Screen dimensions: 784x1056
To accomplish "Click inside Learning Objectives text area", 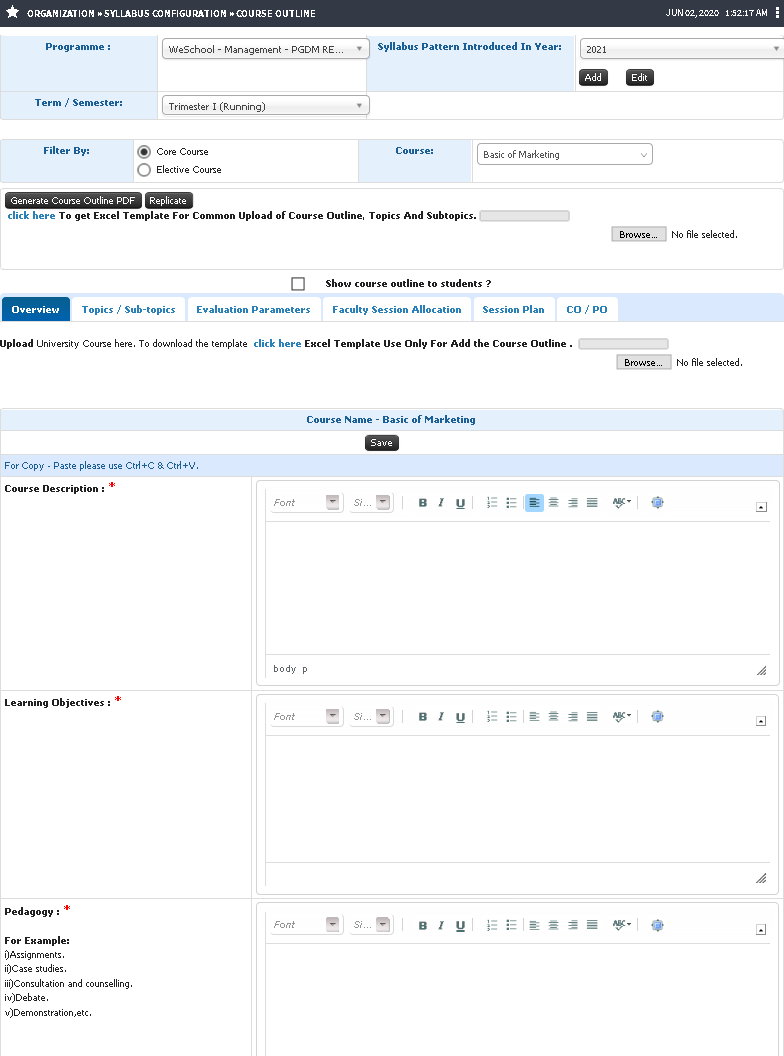I will [x=517, y=799].
